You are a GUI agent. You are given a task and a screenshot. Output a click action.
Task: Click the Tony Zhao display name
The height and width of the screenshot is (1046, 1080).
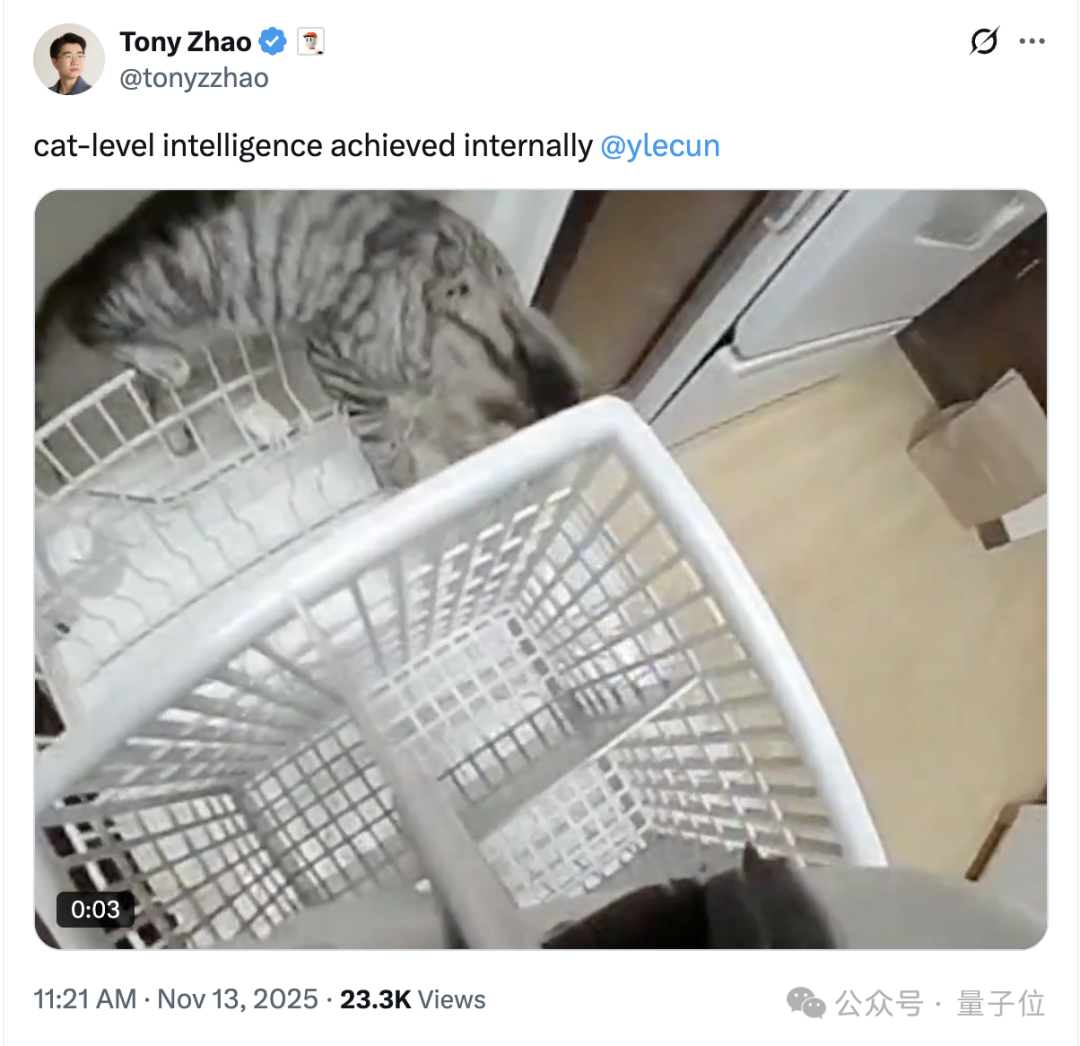click(x=185, y=42)
